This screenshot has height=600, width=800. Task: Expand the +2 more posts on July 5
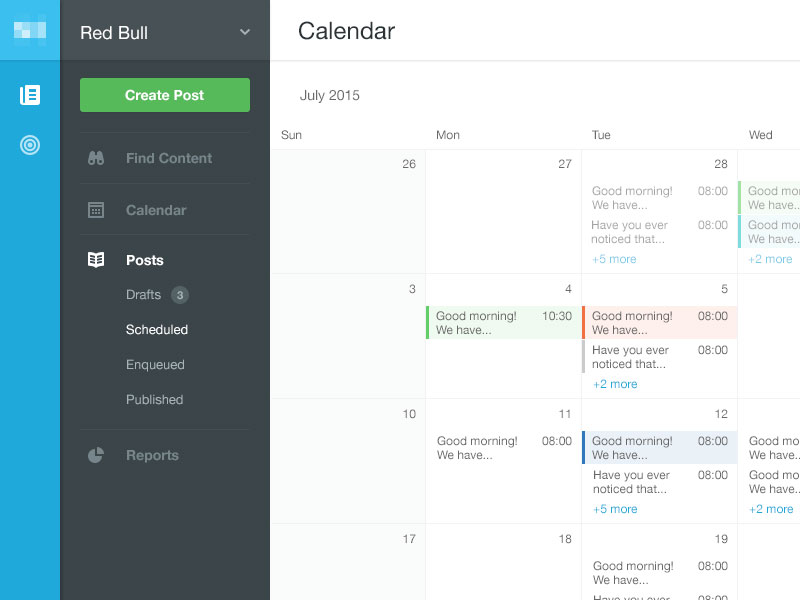pyautogui.click(x=615, y=383)
